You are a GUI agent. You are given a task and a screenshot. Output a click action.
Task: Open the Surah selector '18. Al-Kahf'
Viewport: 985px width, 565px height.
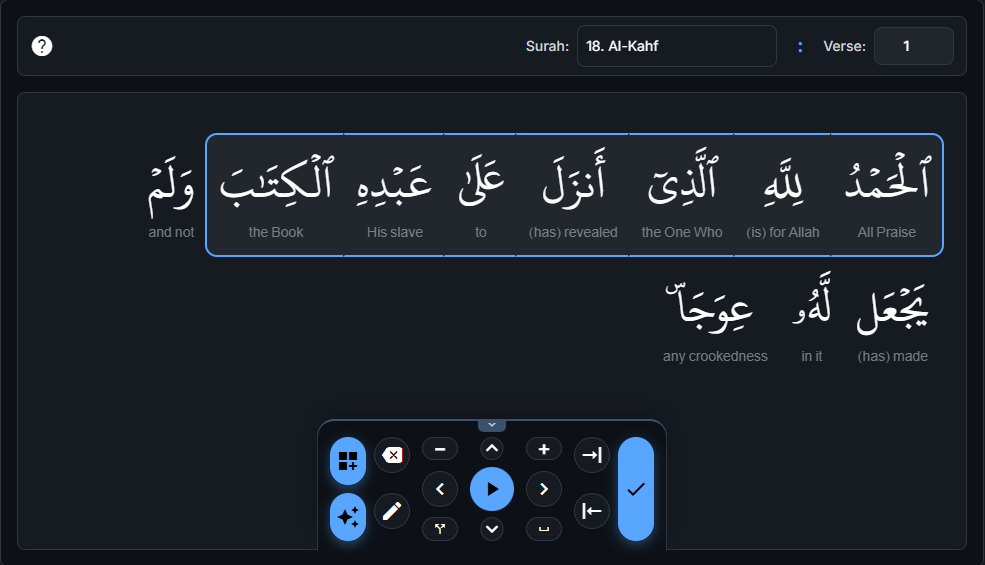pyautogui.click(x=677, y=46)
